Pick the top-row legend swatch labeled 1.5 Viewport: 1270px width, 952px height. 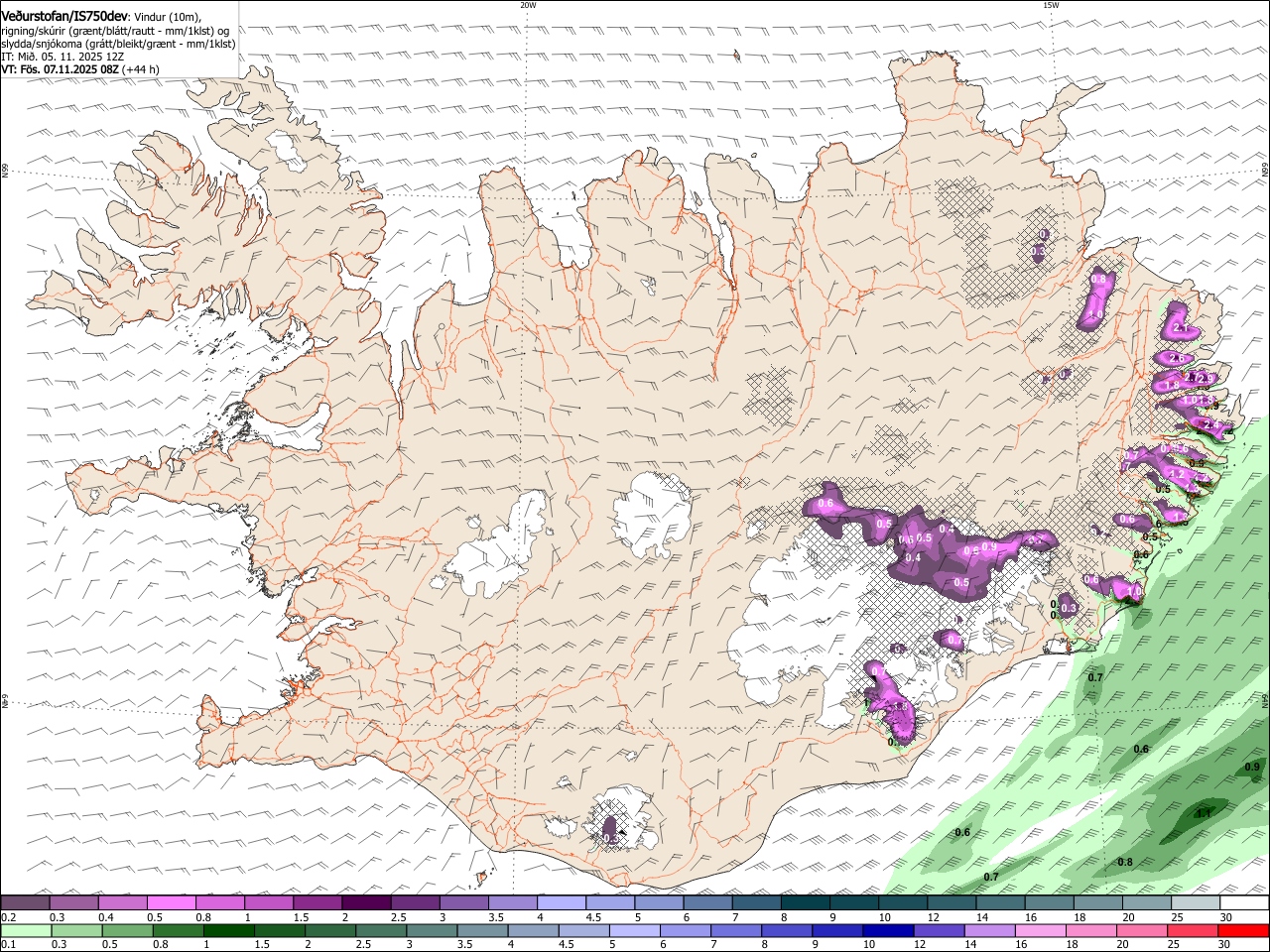tap(317, 902)
